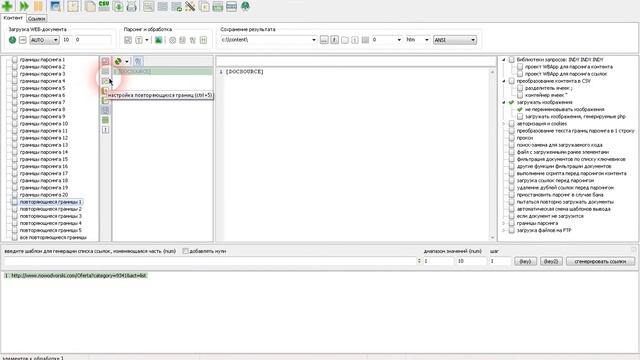The width and height of the screenshot is (640, 360).
Task: Click the blank page document toolbar icon
Action: (x=90, y=6)
